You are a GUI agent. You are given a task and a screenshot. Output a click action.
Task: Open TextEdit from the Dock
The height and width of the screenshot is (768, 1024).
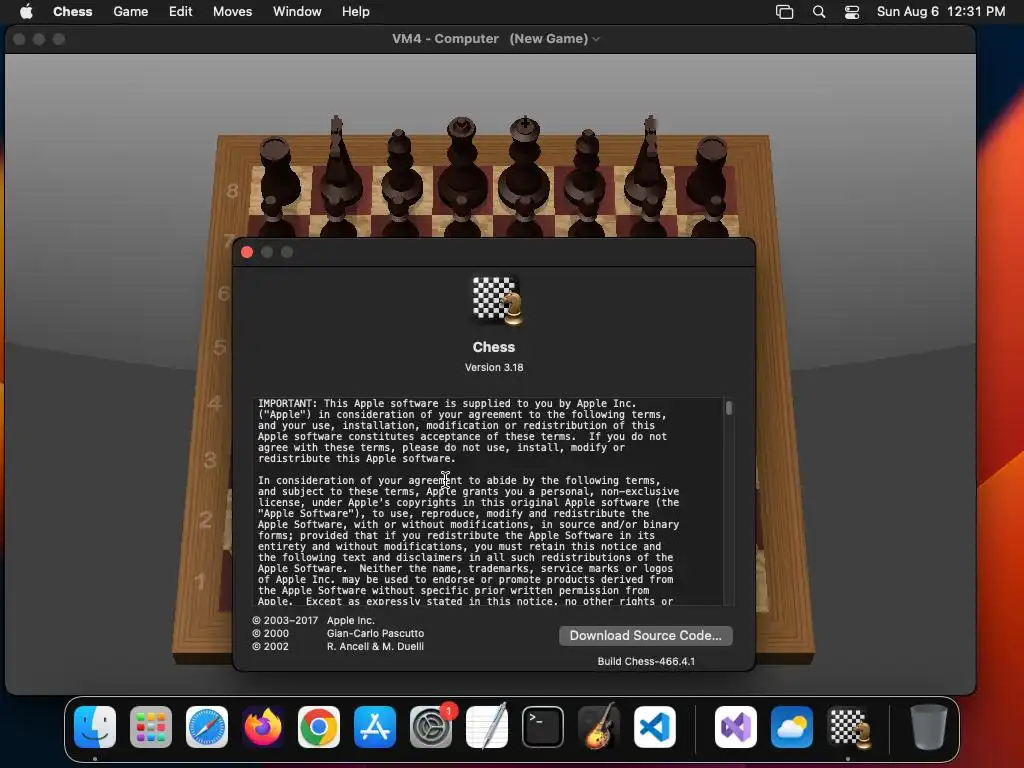tap(487, 726)
